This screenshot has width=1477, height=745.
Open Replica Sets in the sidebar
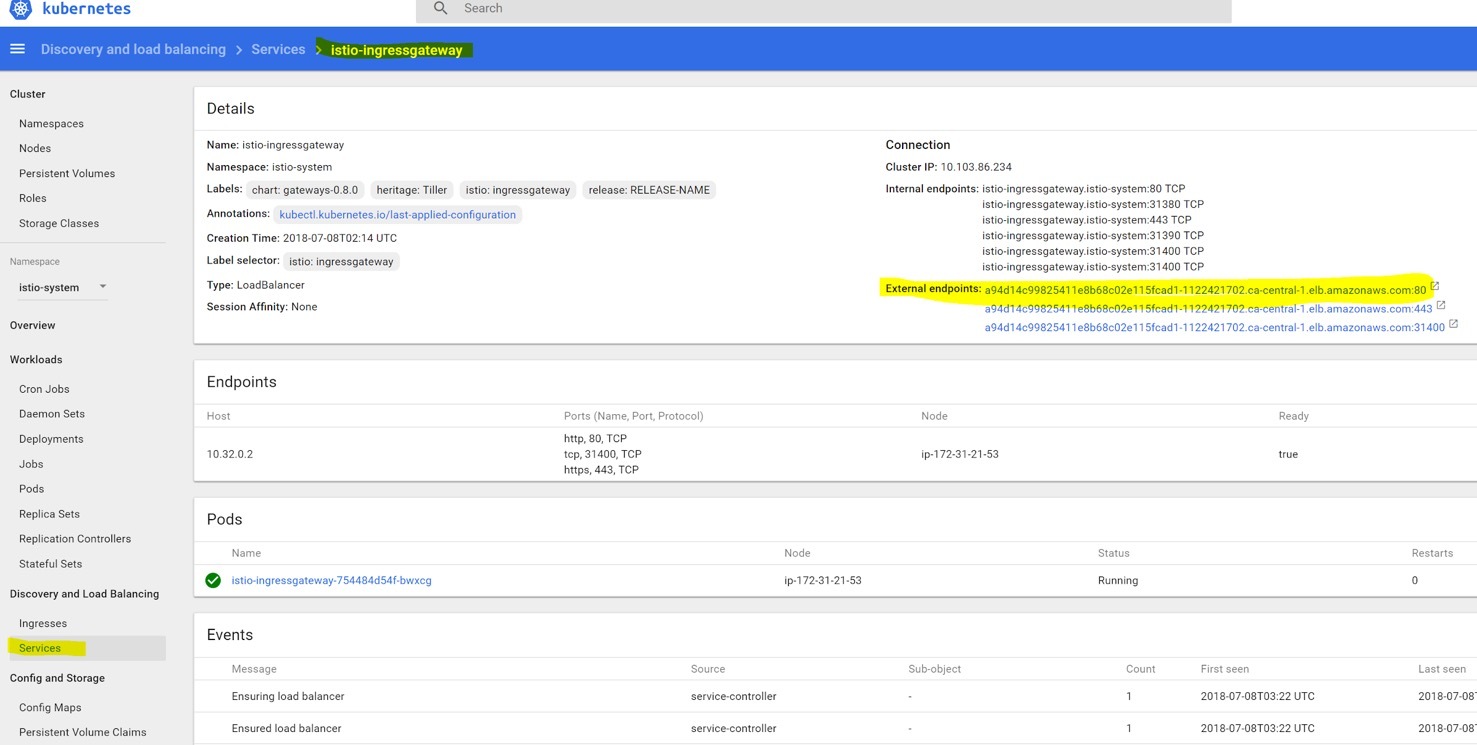49,514
